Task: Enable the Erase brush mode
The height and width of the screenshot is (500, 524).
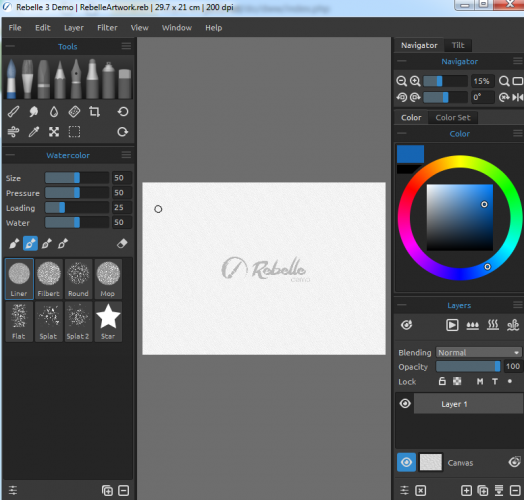Action: (122, 244)
